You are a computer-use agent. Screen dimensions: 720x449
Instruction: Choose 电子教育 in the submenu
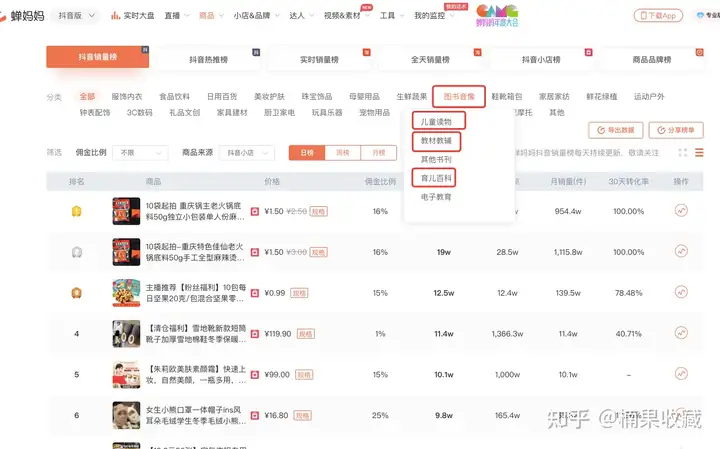click(436, 197)
